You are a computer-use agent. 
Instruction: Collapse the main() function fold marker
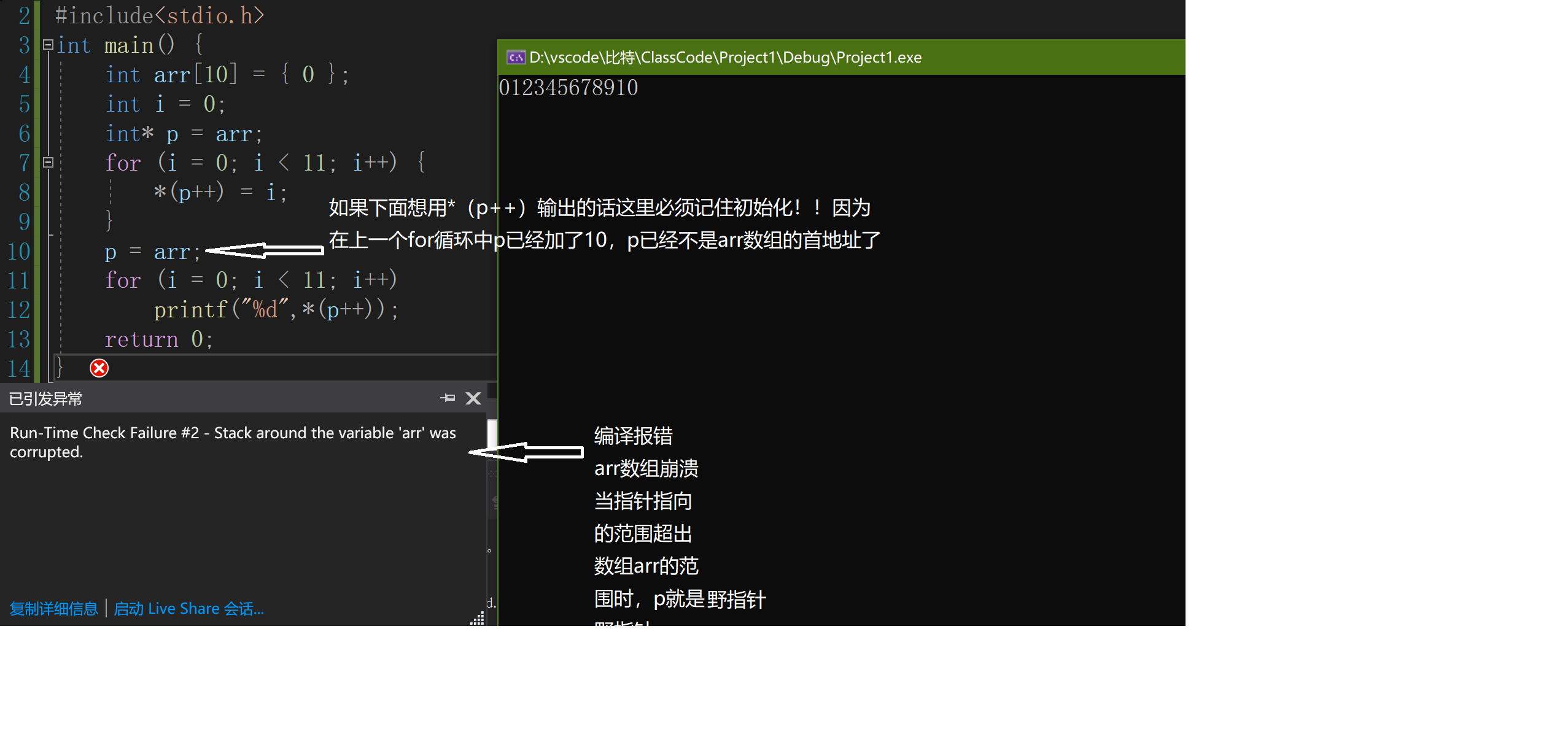48,44
